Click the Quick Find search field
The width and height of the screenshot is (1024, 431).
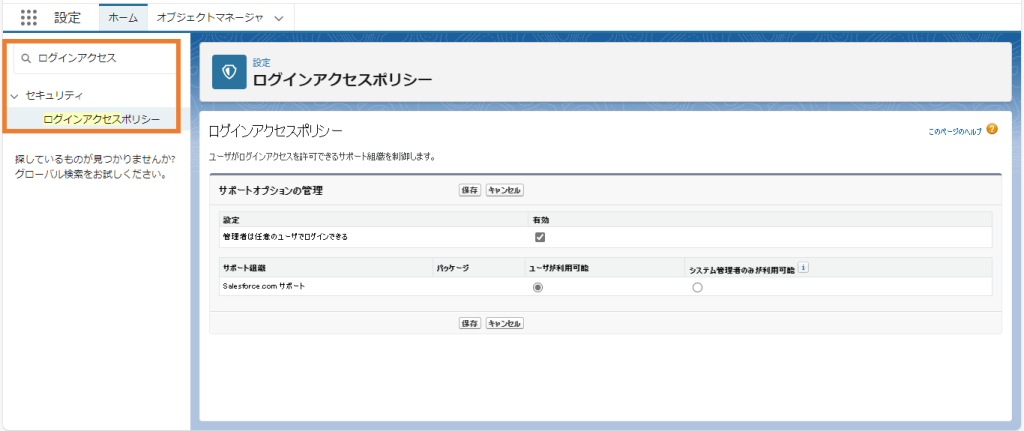(95, 58)
